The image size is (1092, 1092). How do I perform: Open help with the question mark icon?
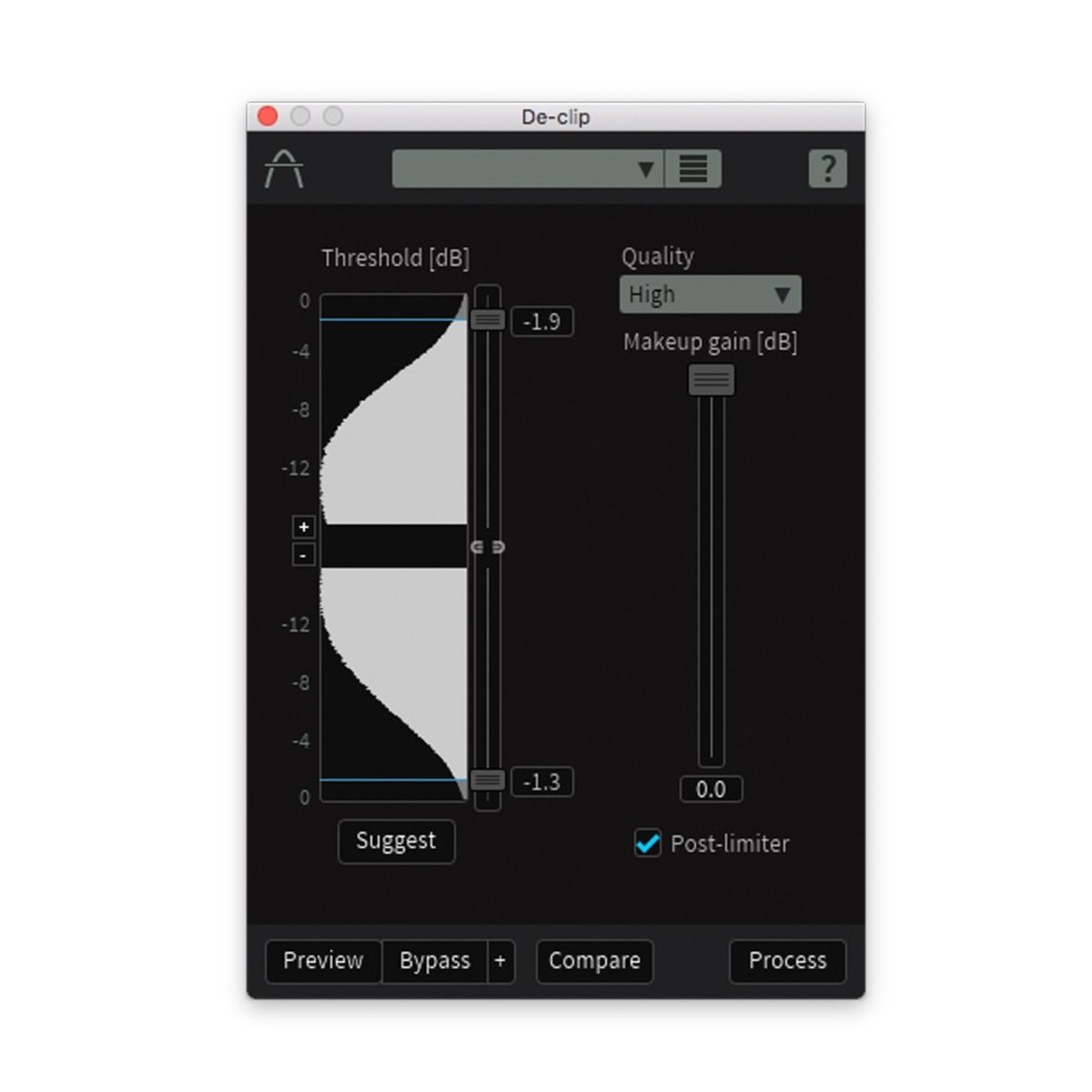coord(827,169)
